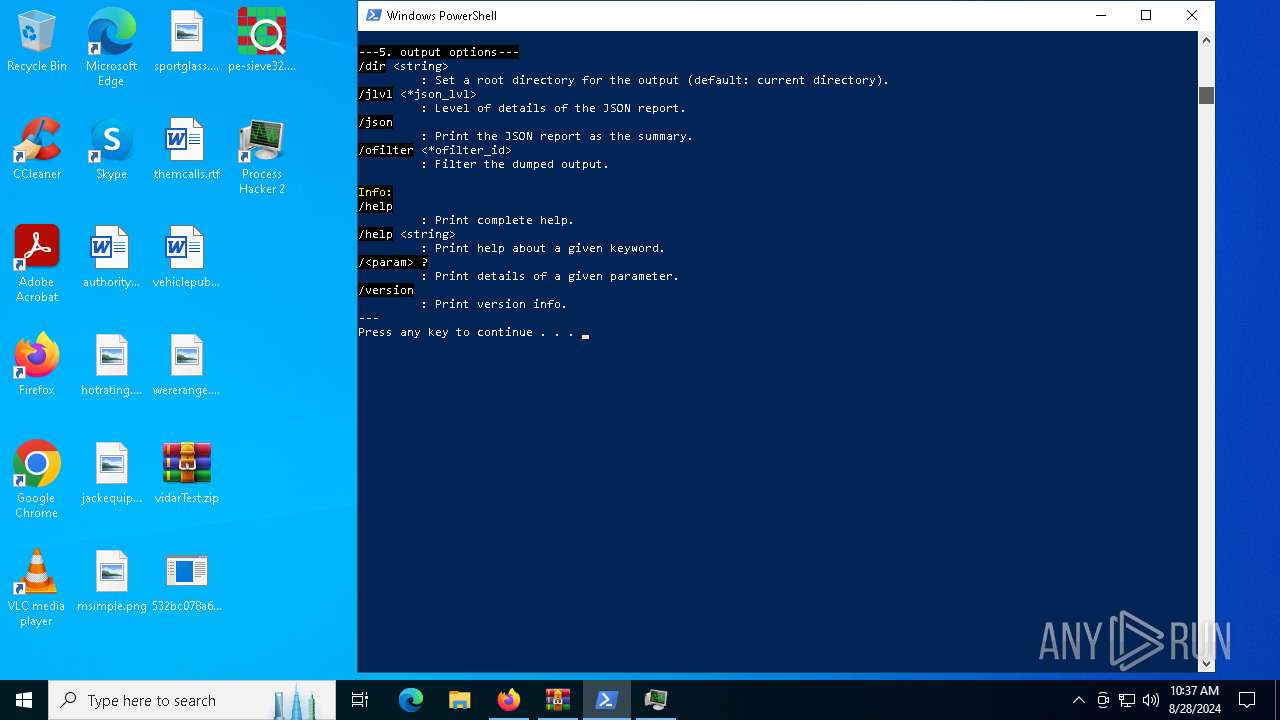Open File Explorer from taskbar
Image resolution: width=1280 pixels, height=720 pixels.
460,700
